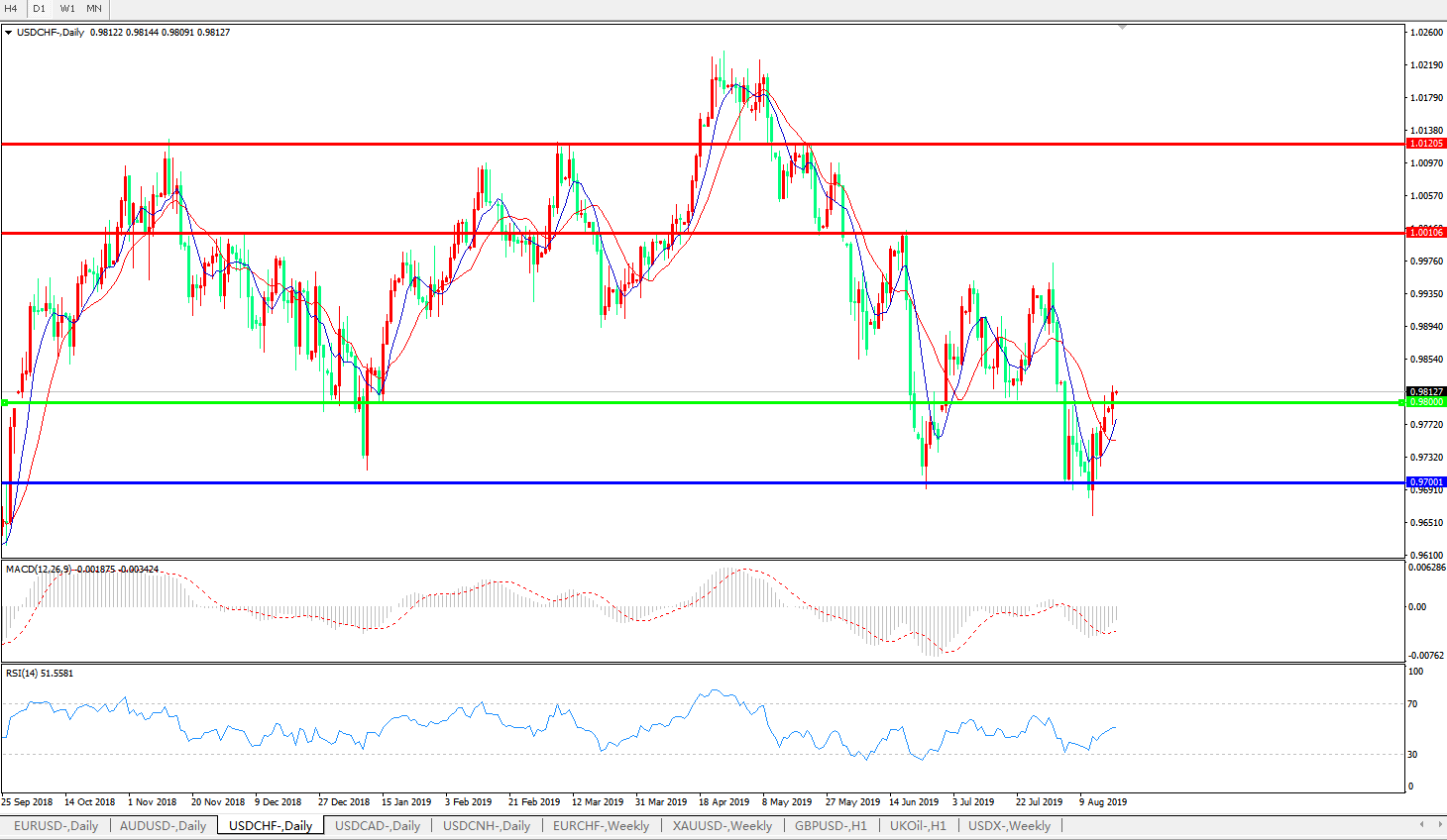
Task: Select the red 1.00106 price label
Action: pyautogui.click(x=1426, y=233)
